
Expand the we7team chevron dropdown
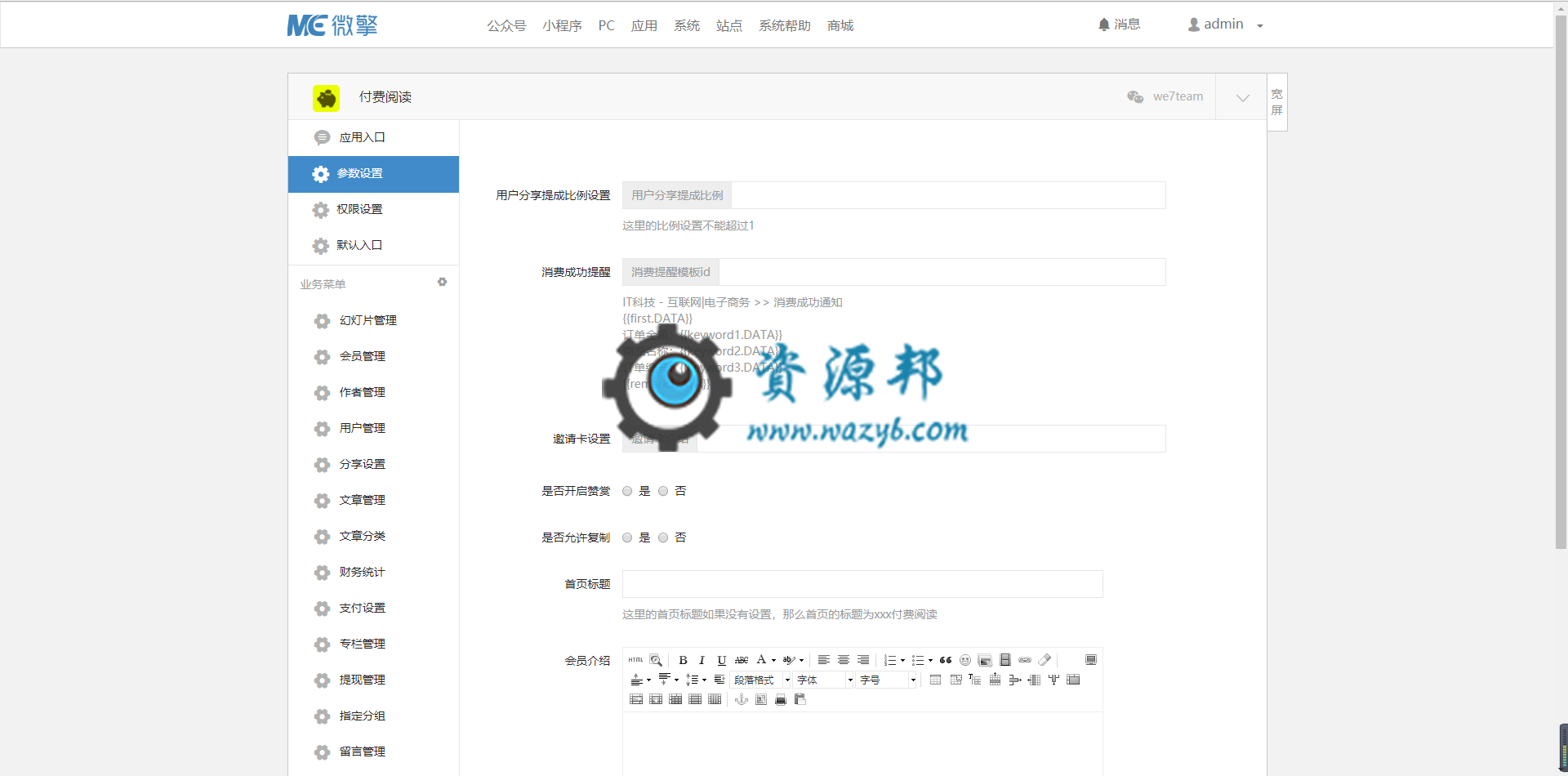(x=1242, y=97)
